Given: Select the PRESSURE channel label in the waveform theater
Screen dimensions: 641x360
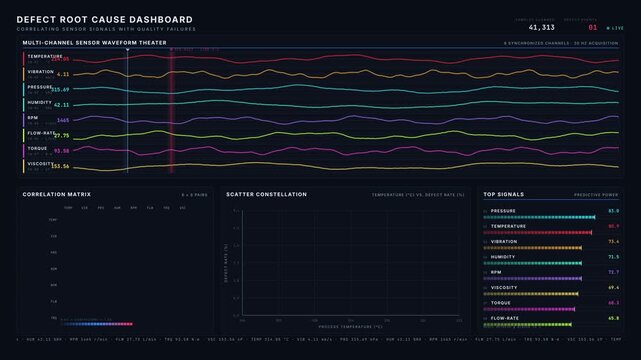Looking at the screenshot, I should tap(40, 87).
